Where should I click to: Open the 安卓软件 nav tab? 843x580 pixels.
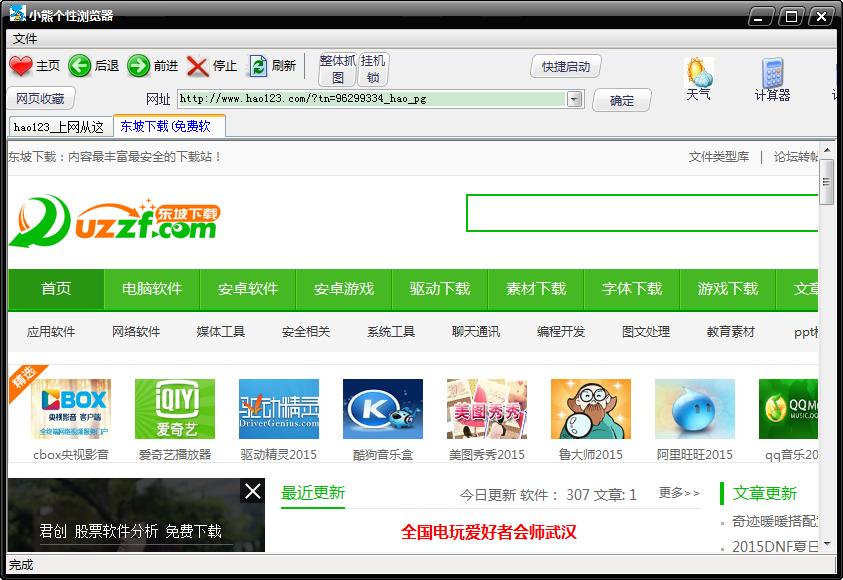(248, 289)
